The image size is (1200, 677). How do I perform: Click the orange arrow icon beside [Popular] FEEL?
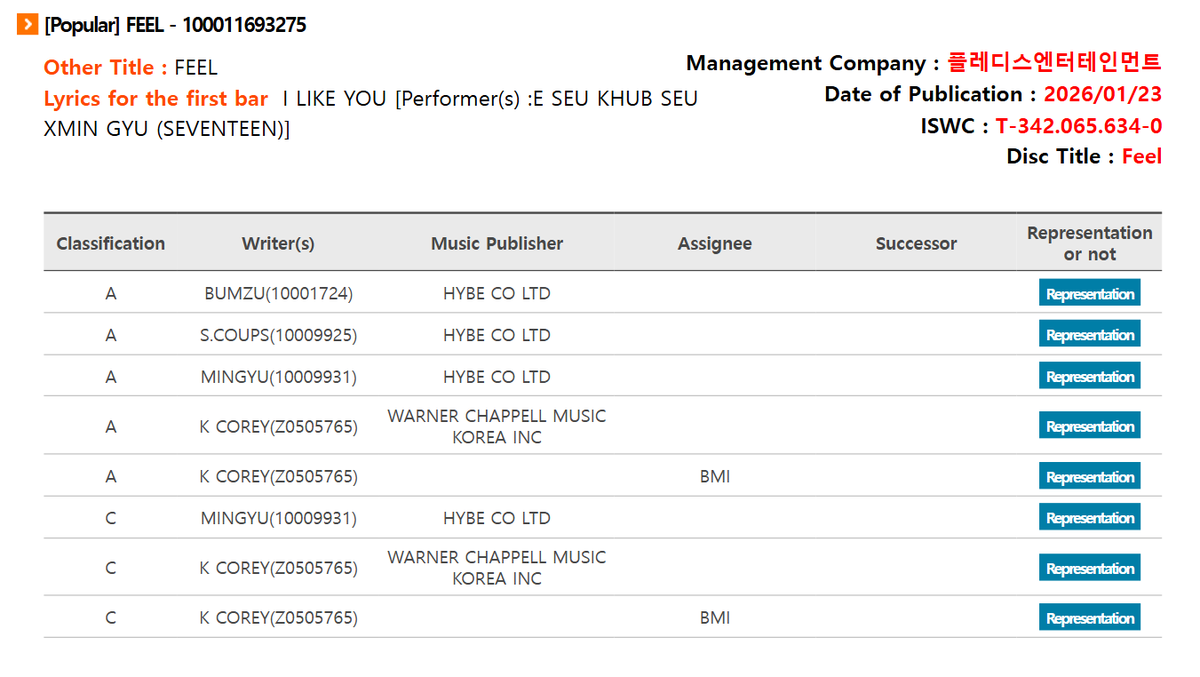point(27,24)
